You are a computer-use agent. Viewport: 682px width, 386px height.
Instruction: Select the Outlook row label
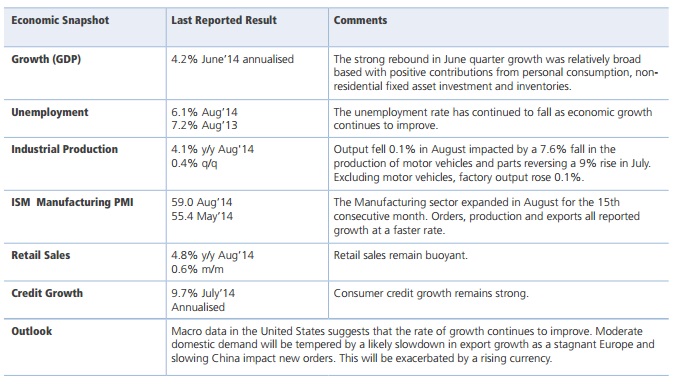click(31, 331)
